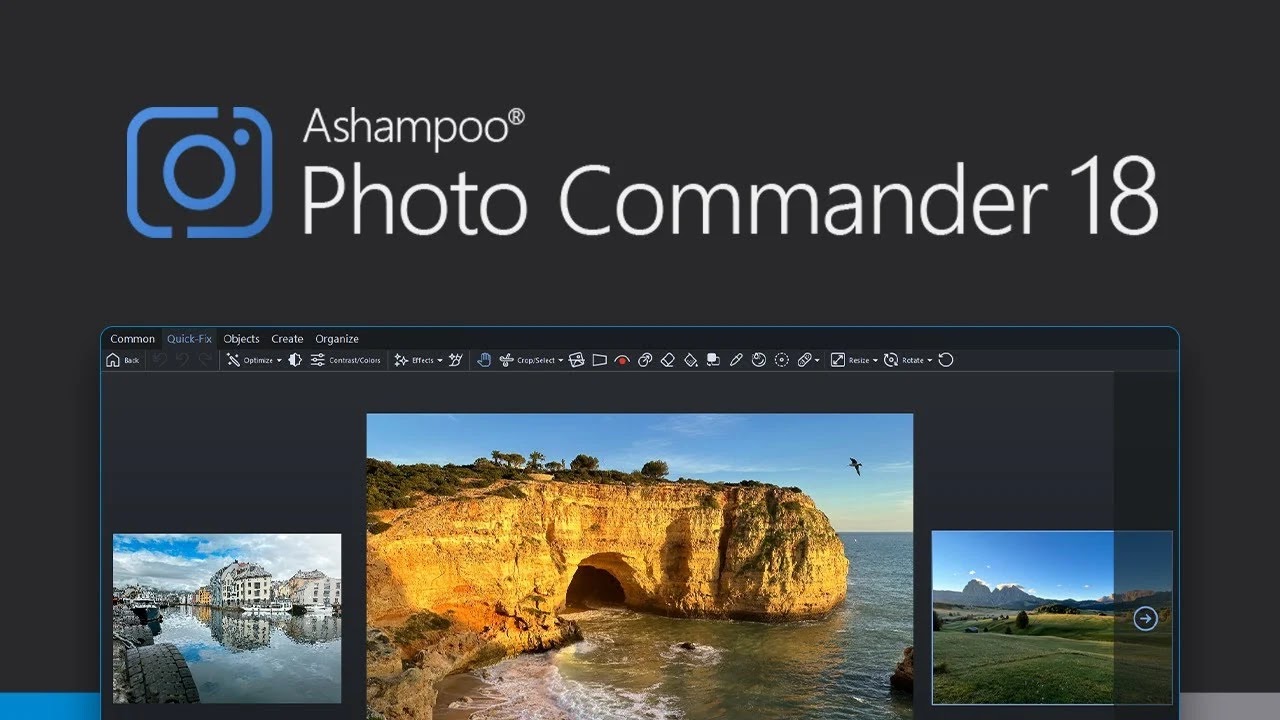Click the Rotate icon
The image size is (1280, 720).
point(890,360)
